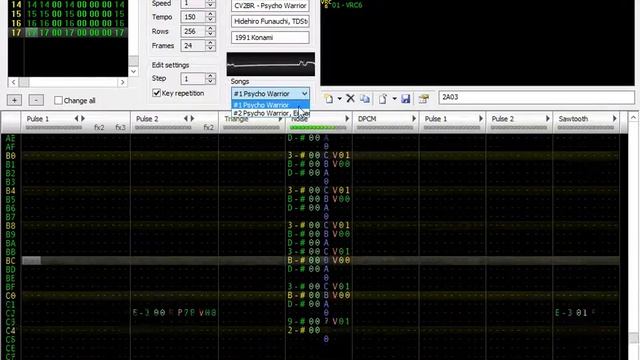Decrease Frames with the down arrow
Screen dimensions: 640x360
(211, 48)
